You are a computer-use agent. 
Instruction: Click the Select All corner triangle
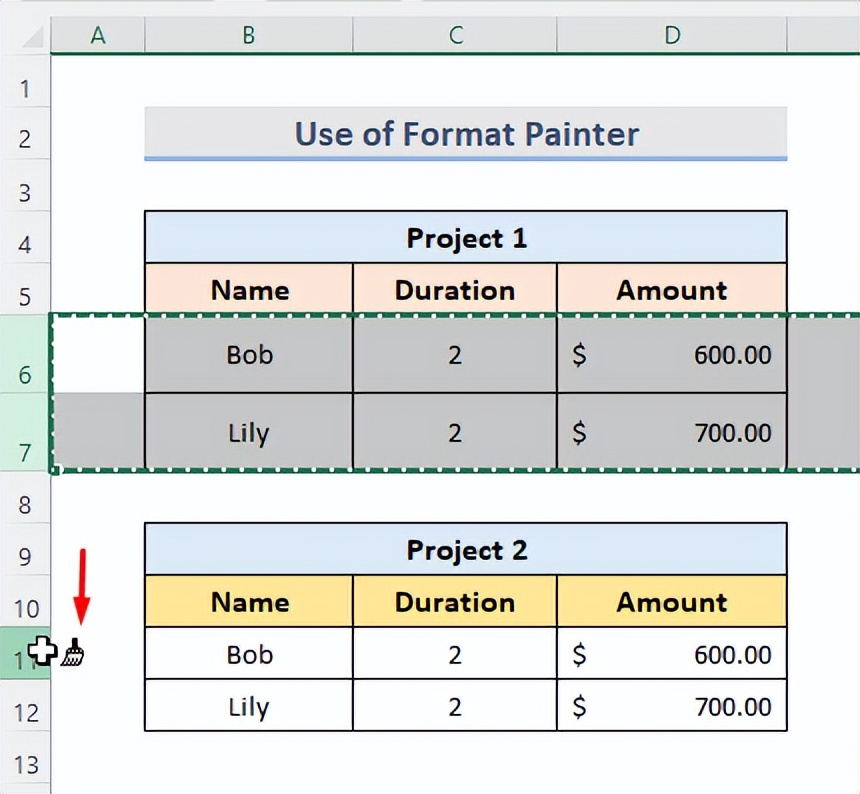tap(31, 36)
